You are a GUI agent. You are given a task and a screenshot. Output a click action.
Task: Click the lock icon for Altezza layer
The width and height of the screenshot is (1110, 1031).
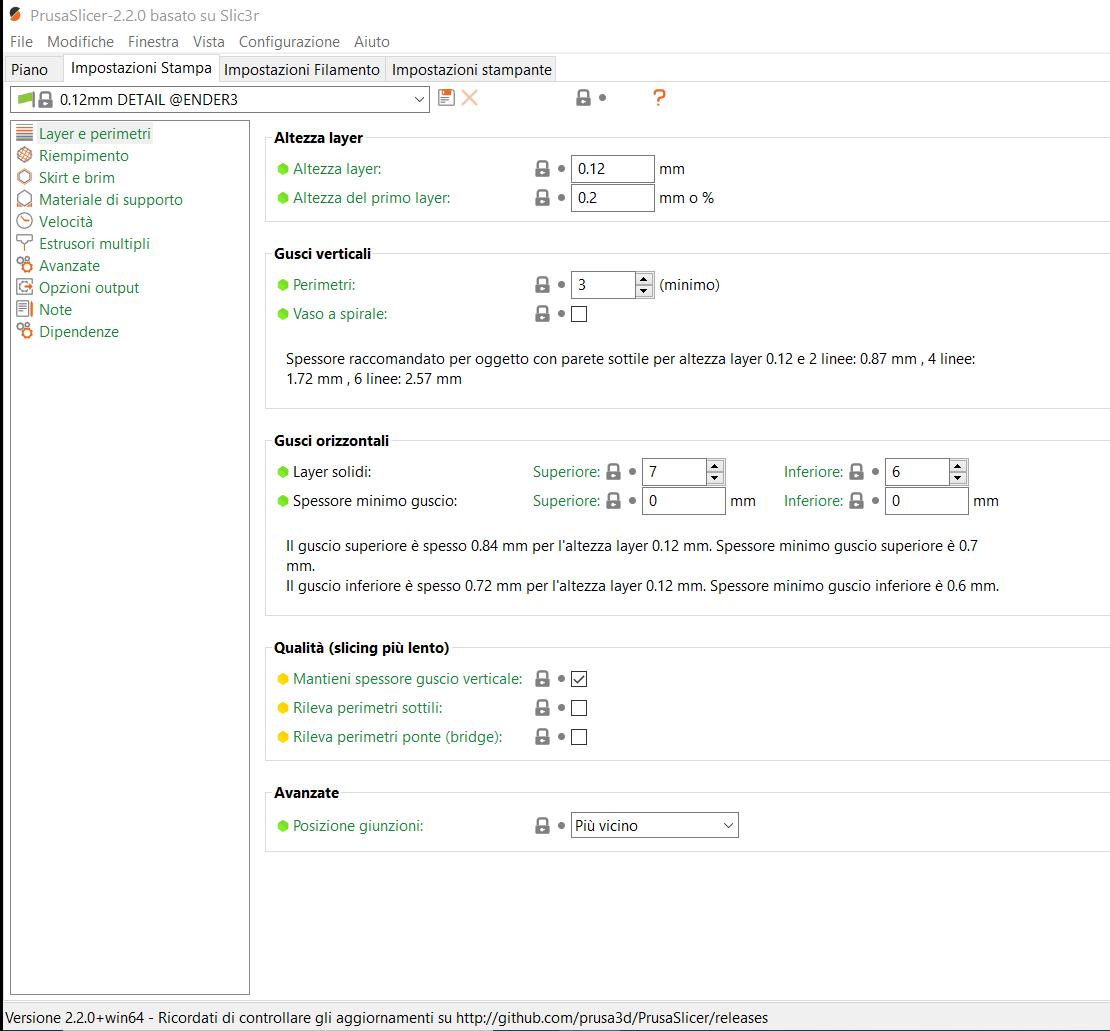(x=542, y=169)
